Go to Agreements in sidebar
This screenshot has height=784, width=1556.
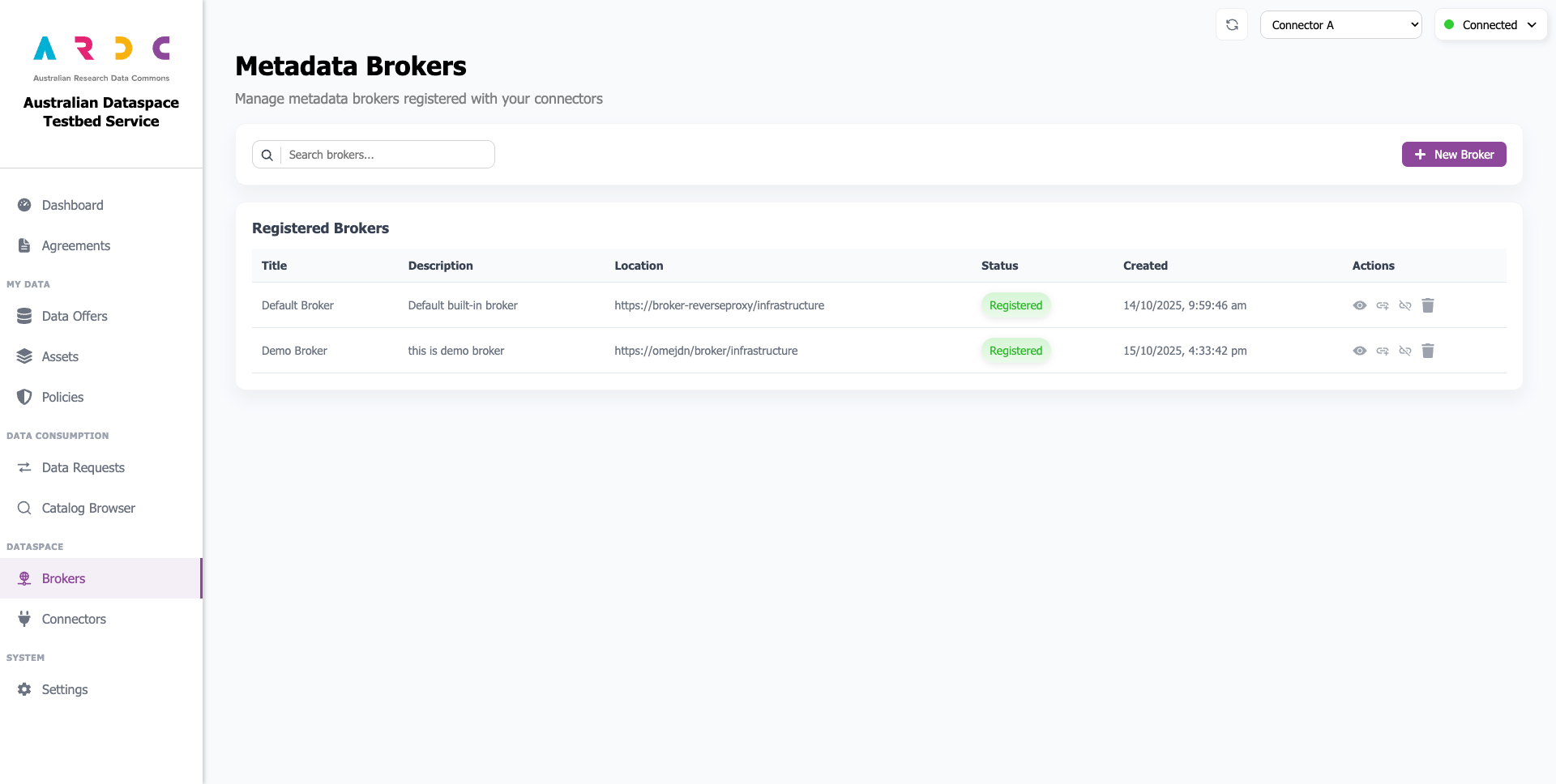coord(101,245)
